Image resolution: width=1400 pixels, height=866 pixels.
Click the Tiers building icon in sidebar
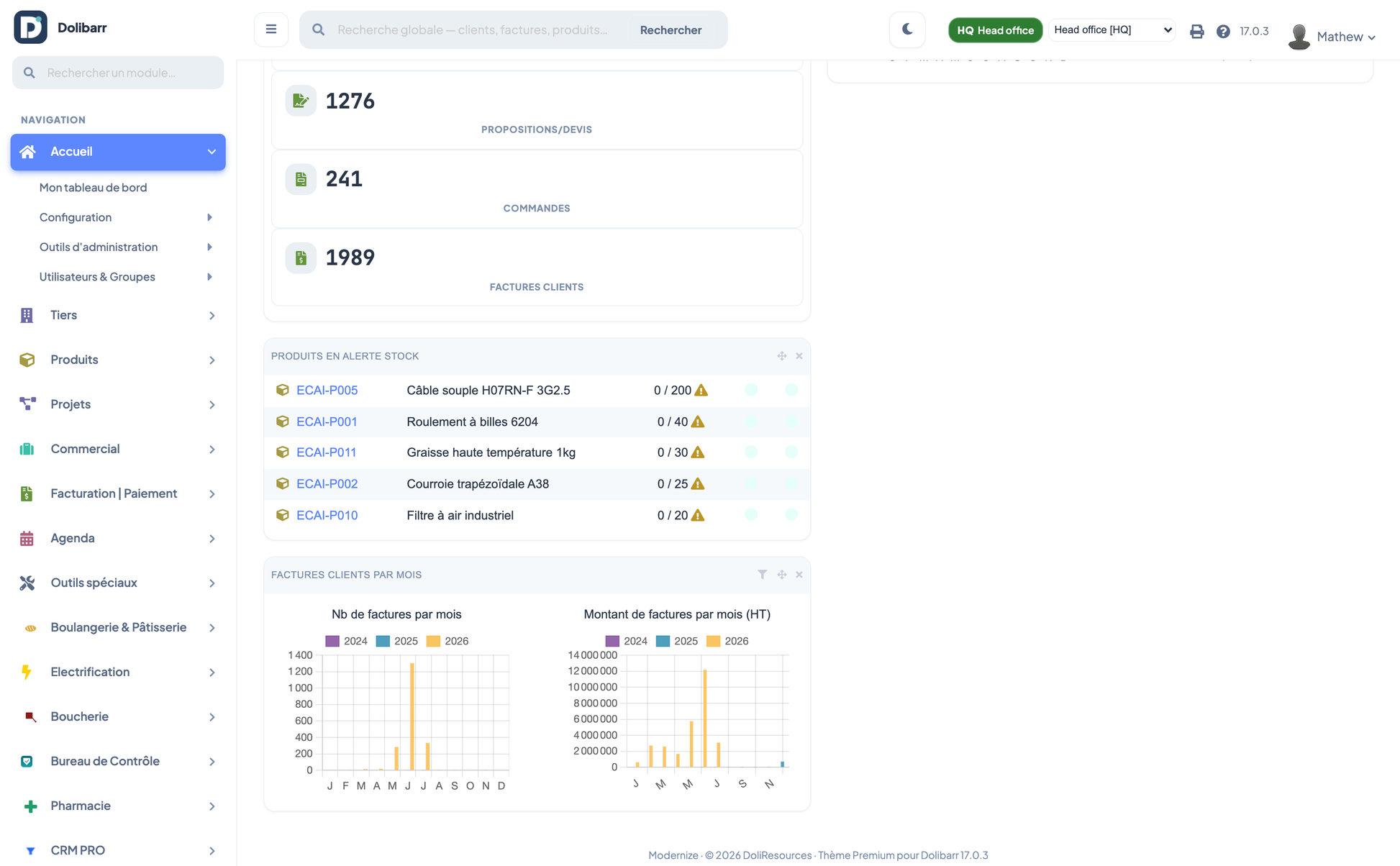click(27, 315)
